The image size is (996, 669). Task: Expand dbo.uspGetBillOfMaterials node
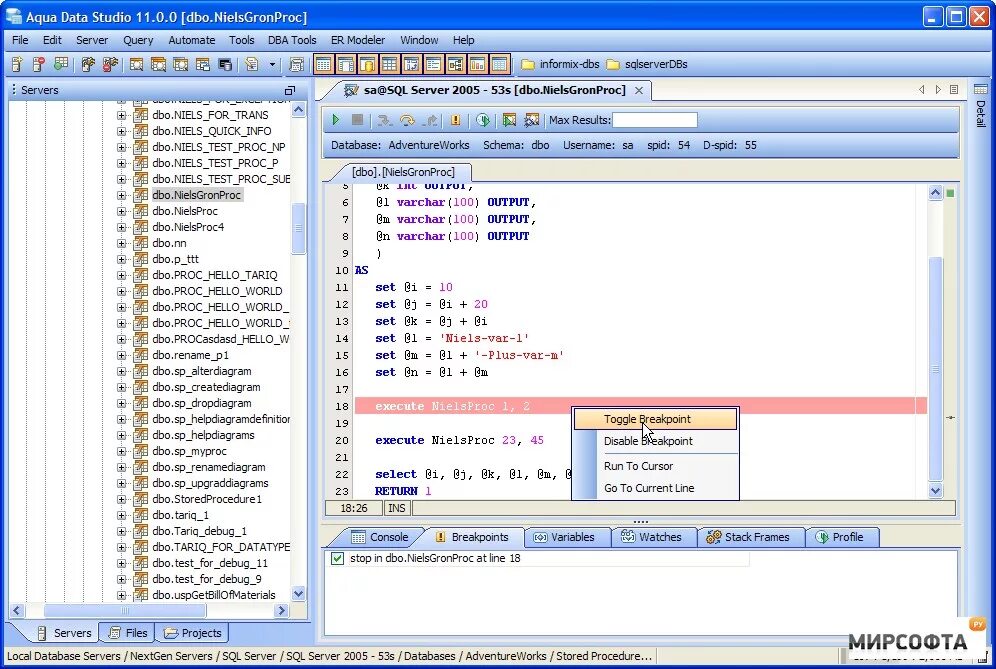click(x=121, y=595)
